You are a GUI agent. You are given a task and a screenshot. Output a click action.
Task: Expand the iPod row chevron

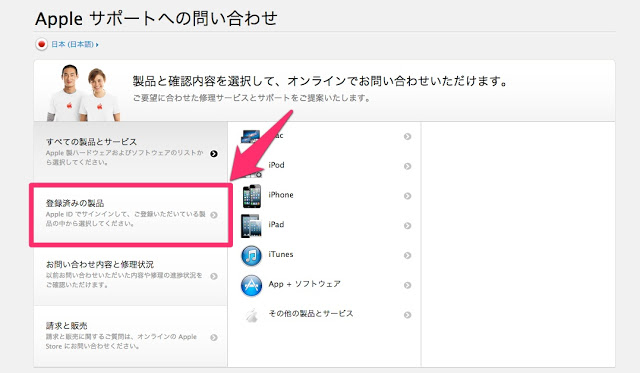407,166
